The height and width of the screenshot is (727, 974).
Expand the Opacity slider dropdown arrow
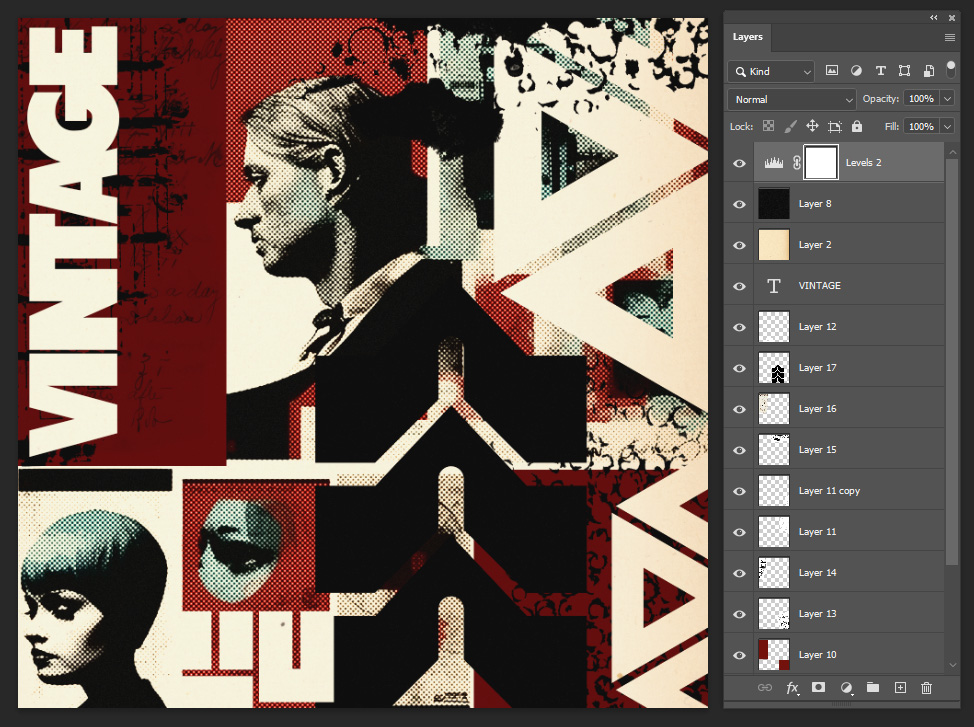pos(947,99)
